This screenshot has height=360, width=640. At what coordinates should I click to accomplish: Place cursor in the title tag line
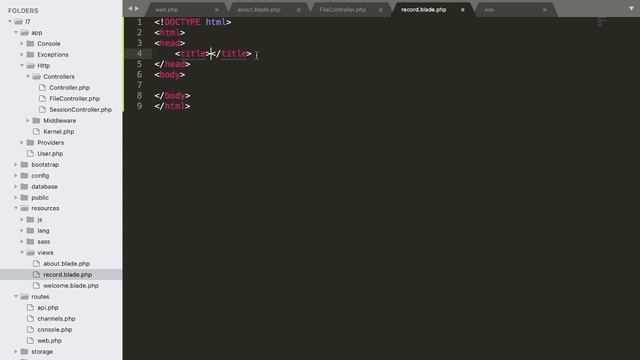pos(213,53)
